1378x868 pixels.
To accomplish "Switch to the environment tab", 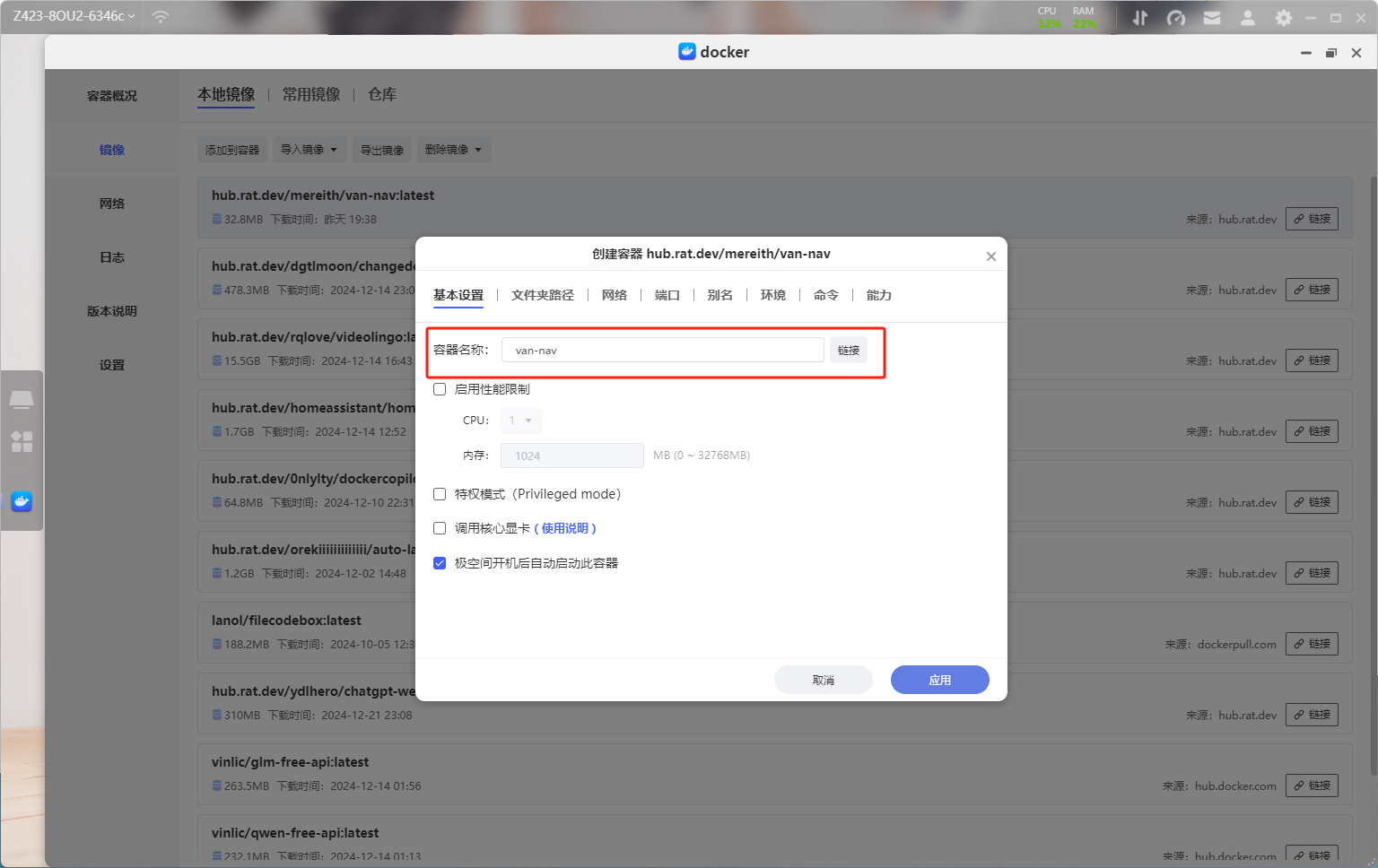I will [773, 295].
